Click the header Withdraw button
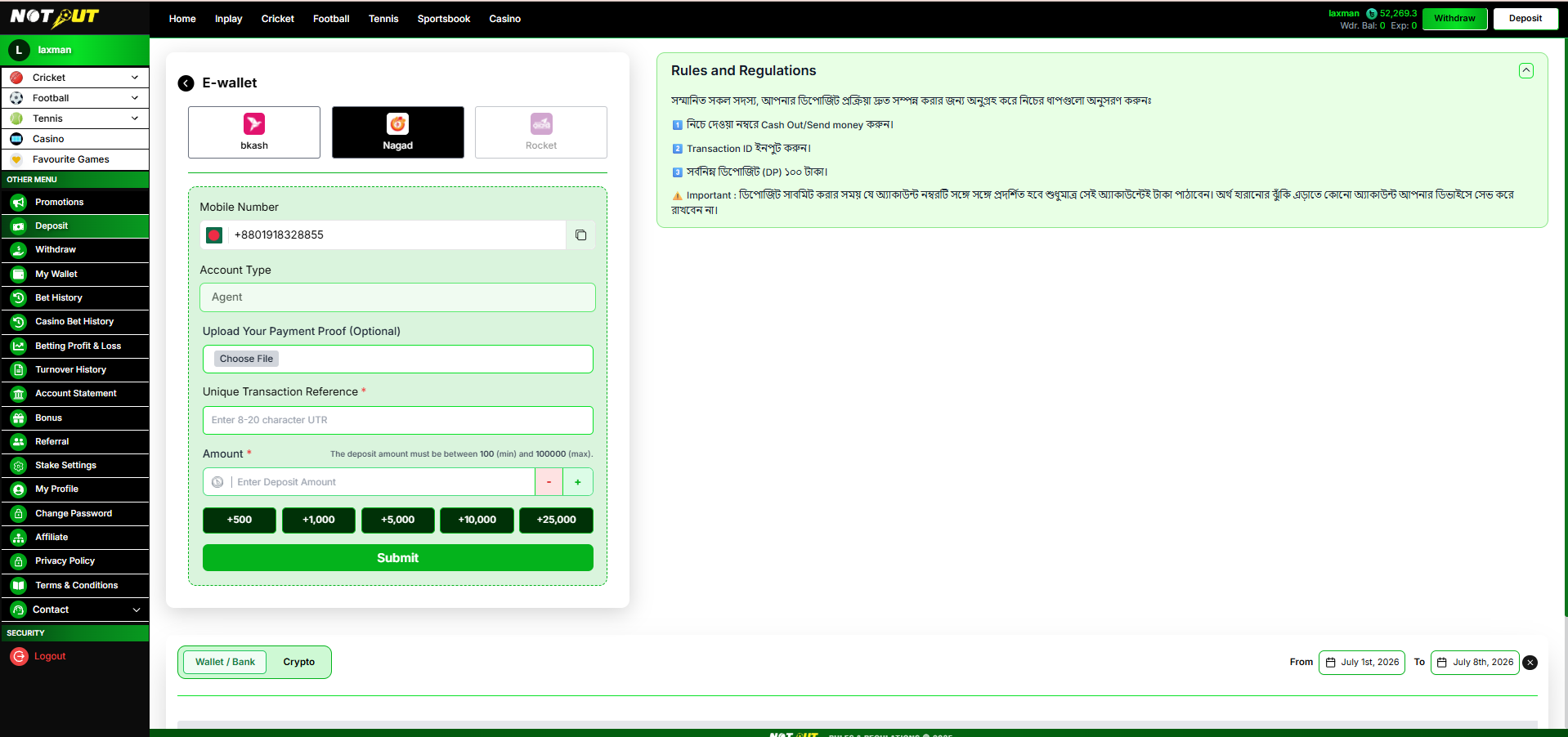The height and width of the screenshot is (737, 1568). pyautogui.click(x=1454, y=19)
